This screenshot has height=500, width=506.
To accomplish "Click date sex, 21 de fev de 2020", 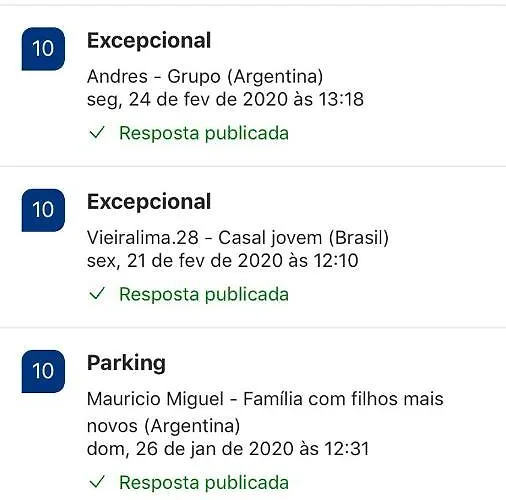I will point(185,261).
